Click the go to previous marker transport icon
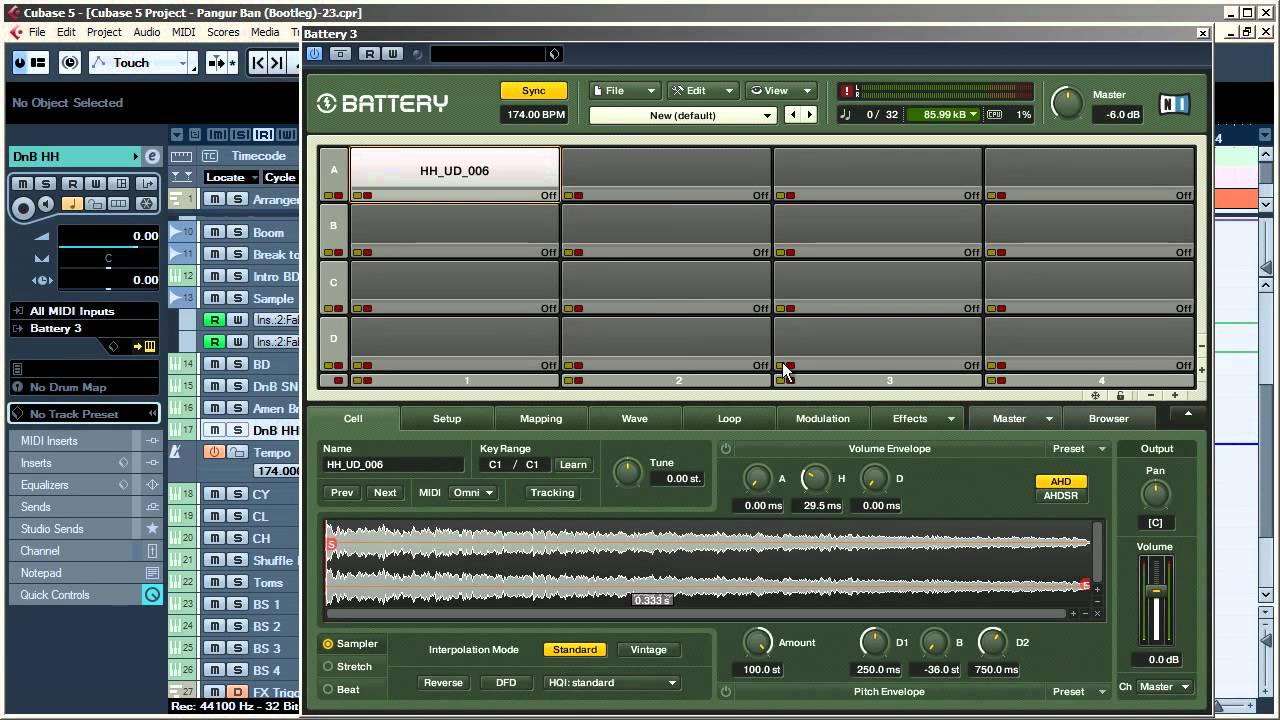The height and width of the screenshot is (720, 1280). click(x=258, y=63)
